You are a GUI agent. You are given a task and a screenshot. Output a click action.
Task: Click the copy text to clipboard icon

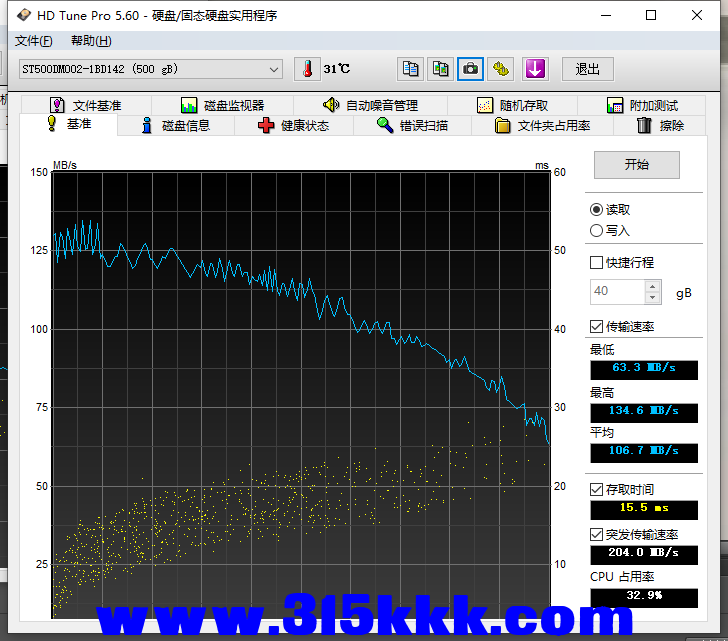tap(409, 69)
